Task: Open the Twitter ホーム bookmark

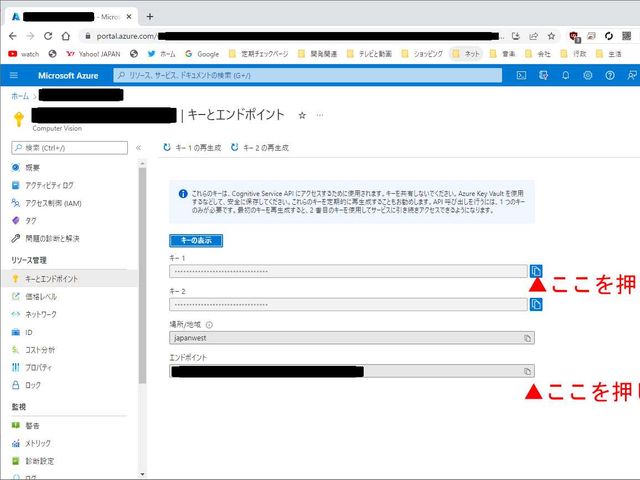Action: [162, 54]
